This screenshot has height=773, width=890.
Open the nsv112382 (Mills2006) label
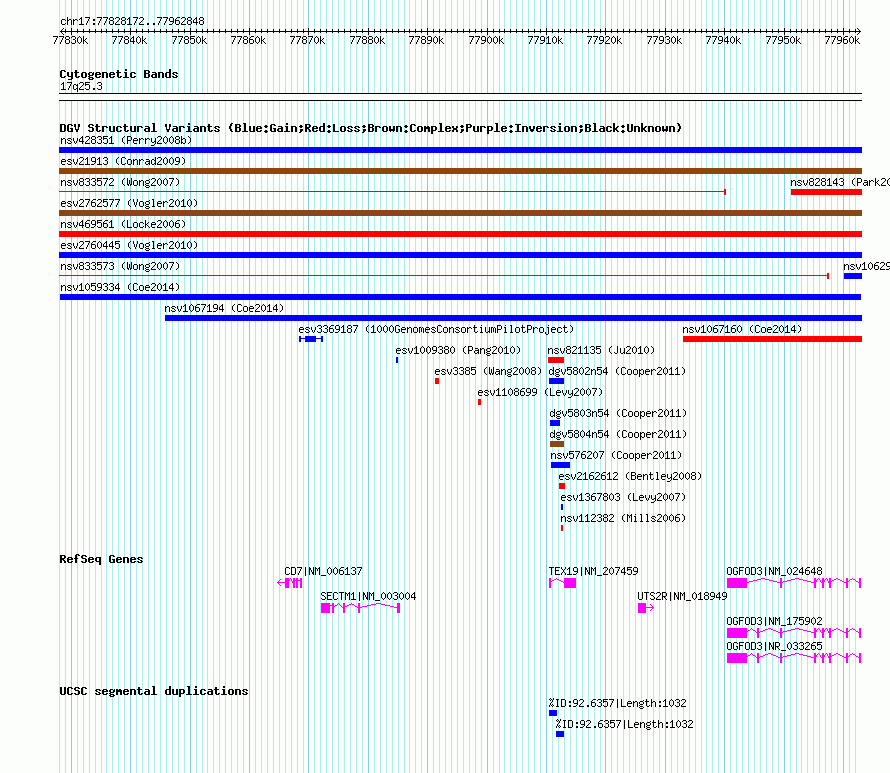(623, 518)
